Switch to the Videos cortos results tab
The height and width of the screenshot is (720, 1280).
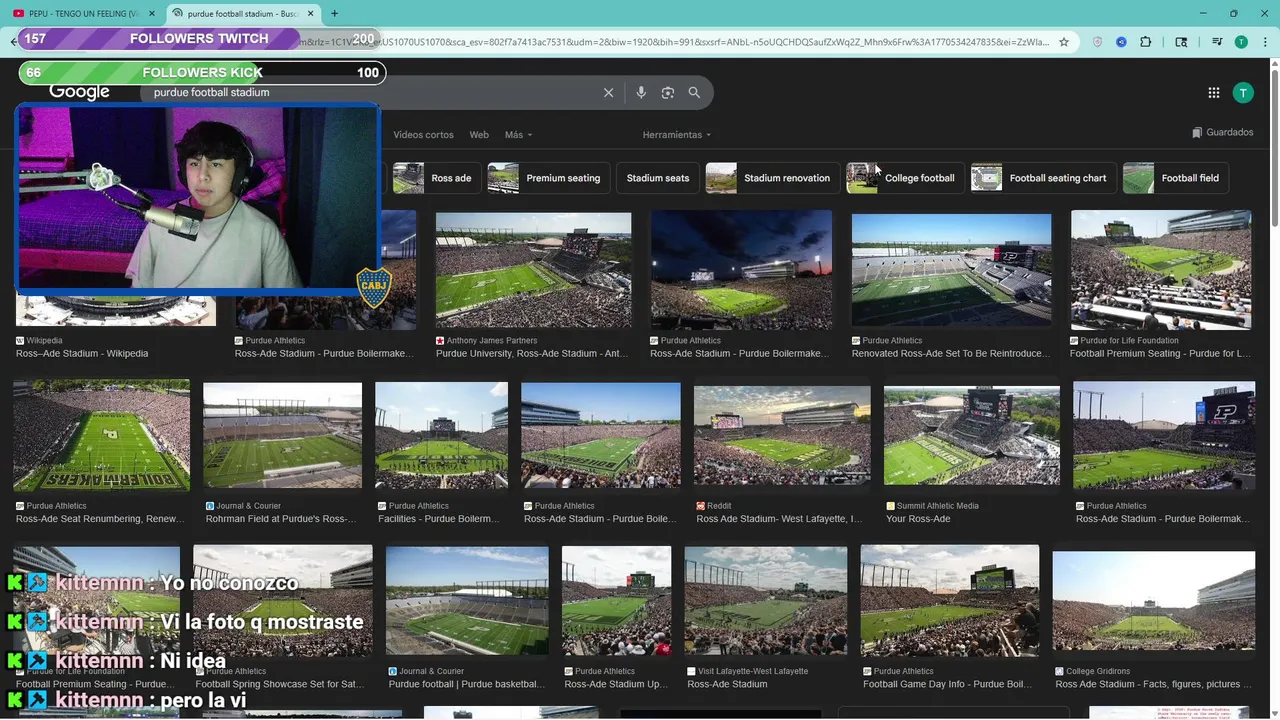(x=423, y=135)
